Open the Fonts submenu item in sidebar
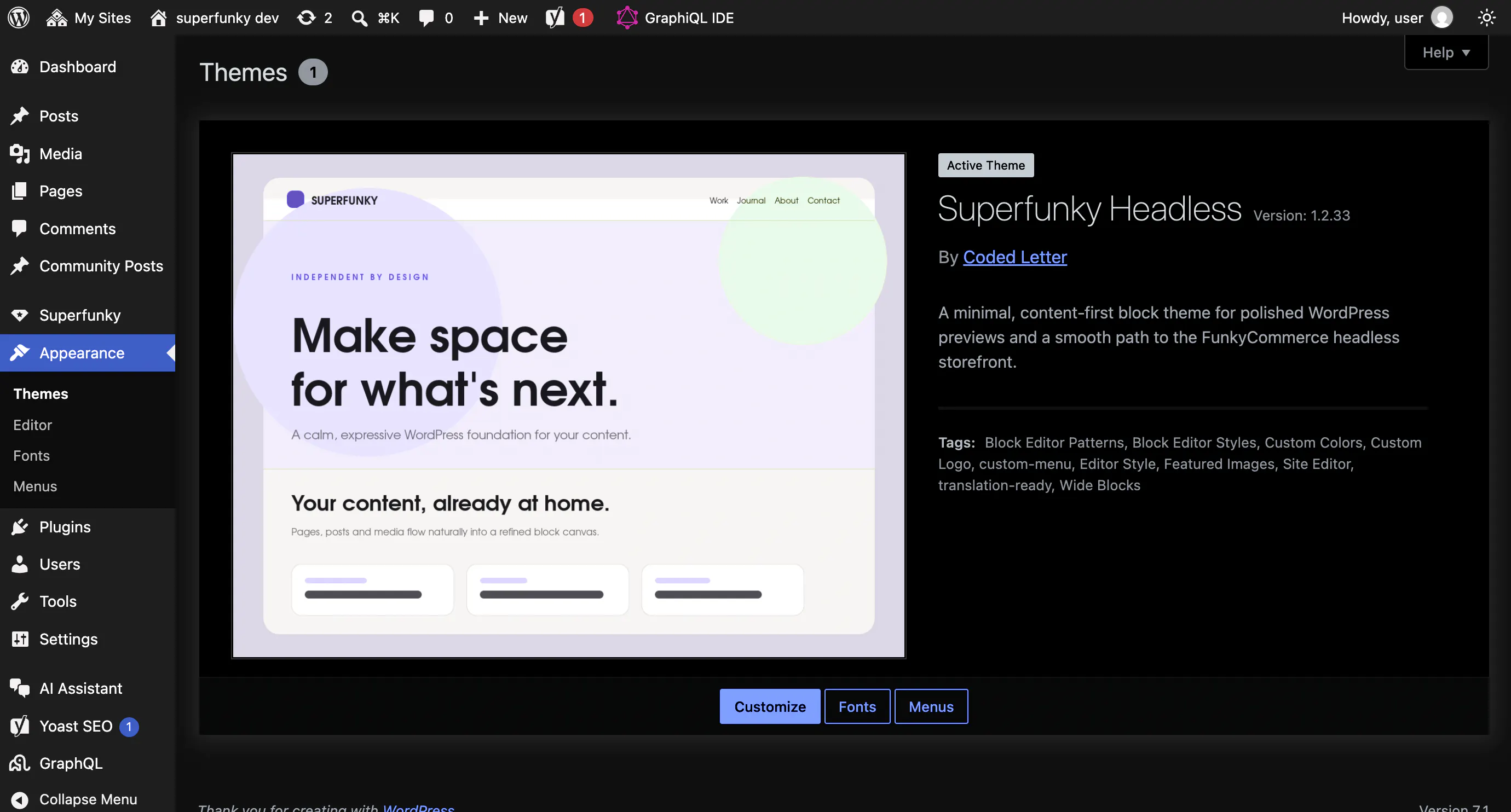 click(x=32, y=456)
